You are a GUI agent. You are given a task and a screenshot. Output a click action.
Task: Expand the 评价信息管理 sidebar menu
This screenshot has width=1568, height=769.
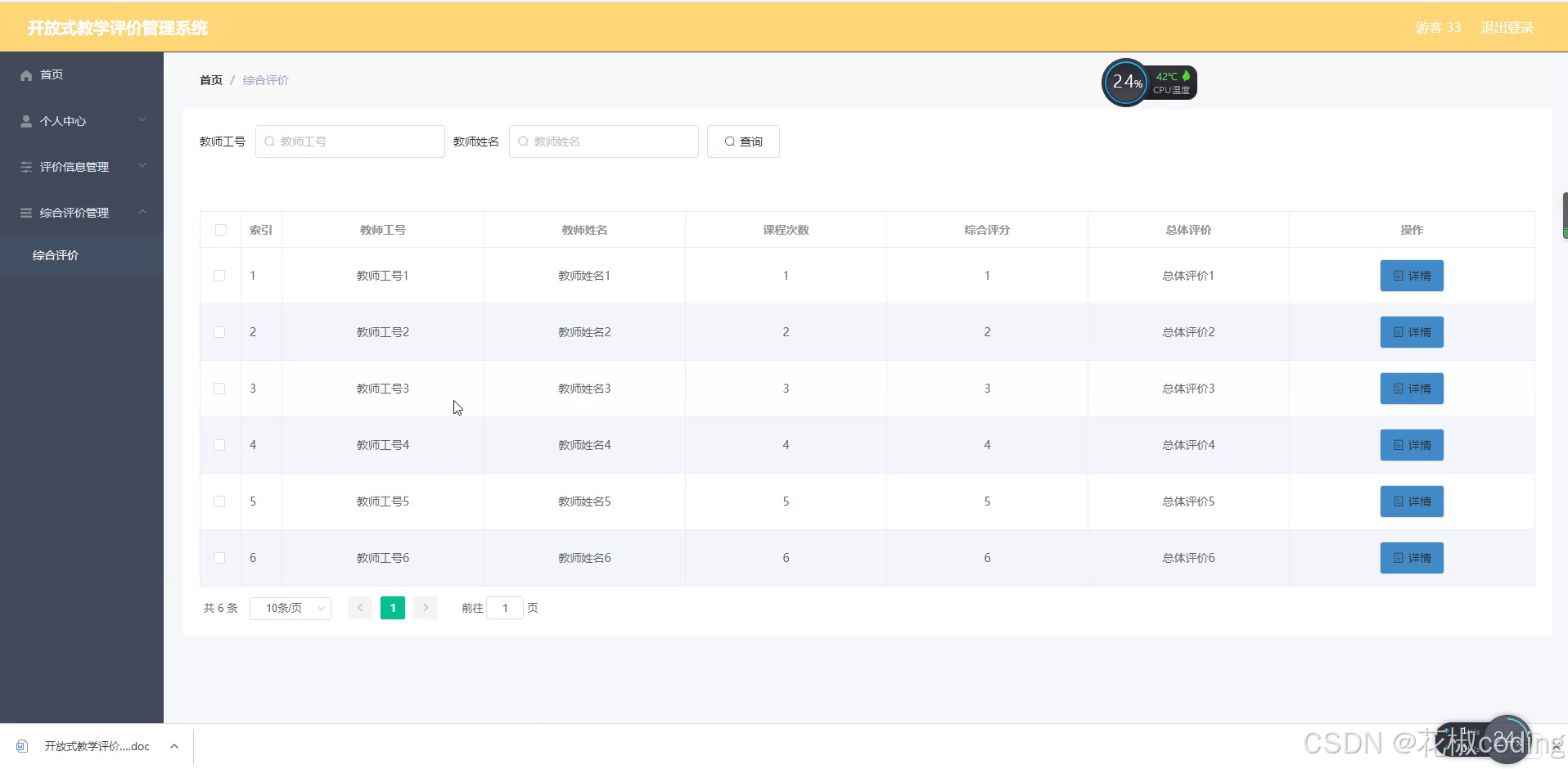pos(82,167)
